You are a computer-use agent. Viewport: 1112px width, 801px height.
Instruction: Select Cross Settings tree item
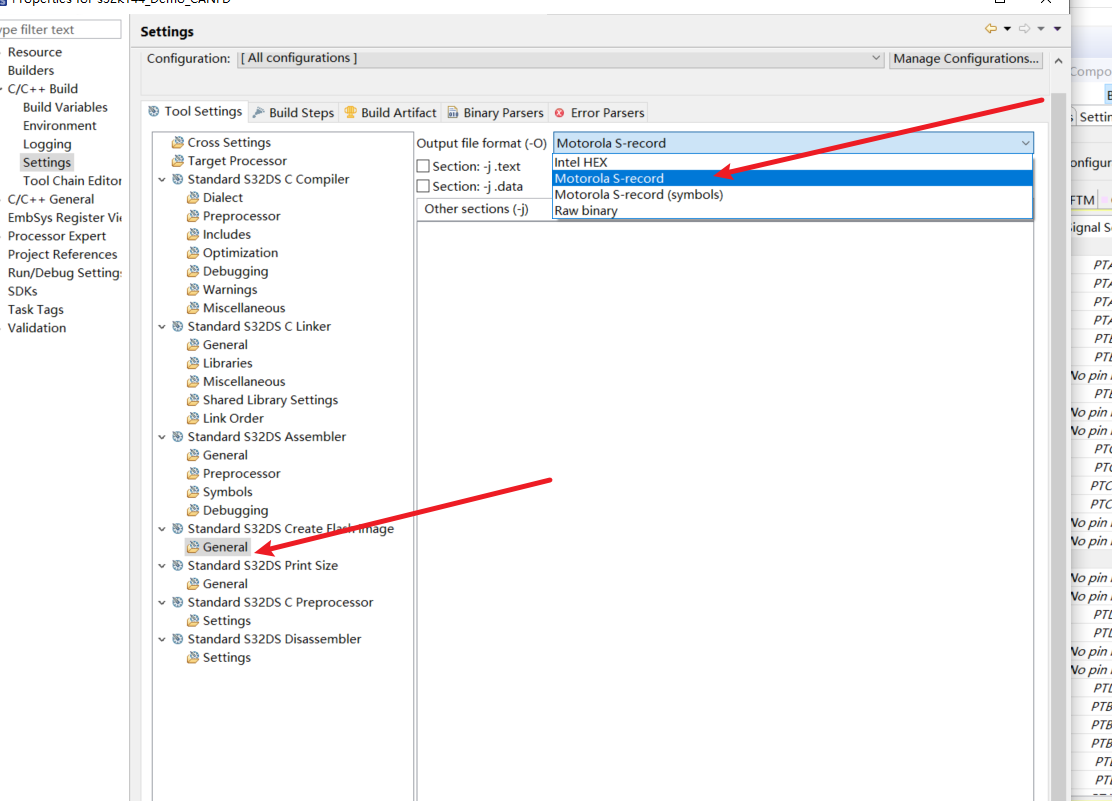228,143
